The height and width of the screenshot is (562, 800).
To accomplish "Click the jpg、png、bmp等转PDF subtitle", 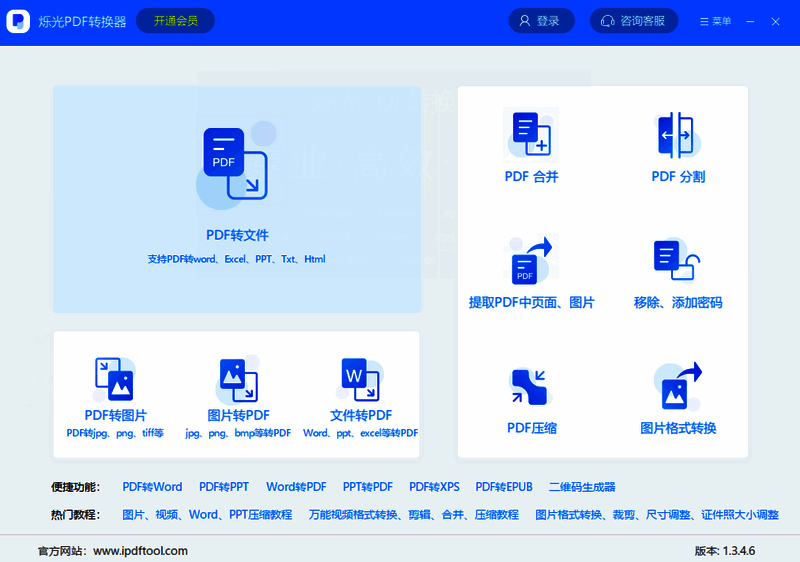I will [x=238, y=433].
